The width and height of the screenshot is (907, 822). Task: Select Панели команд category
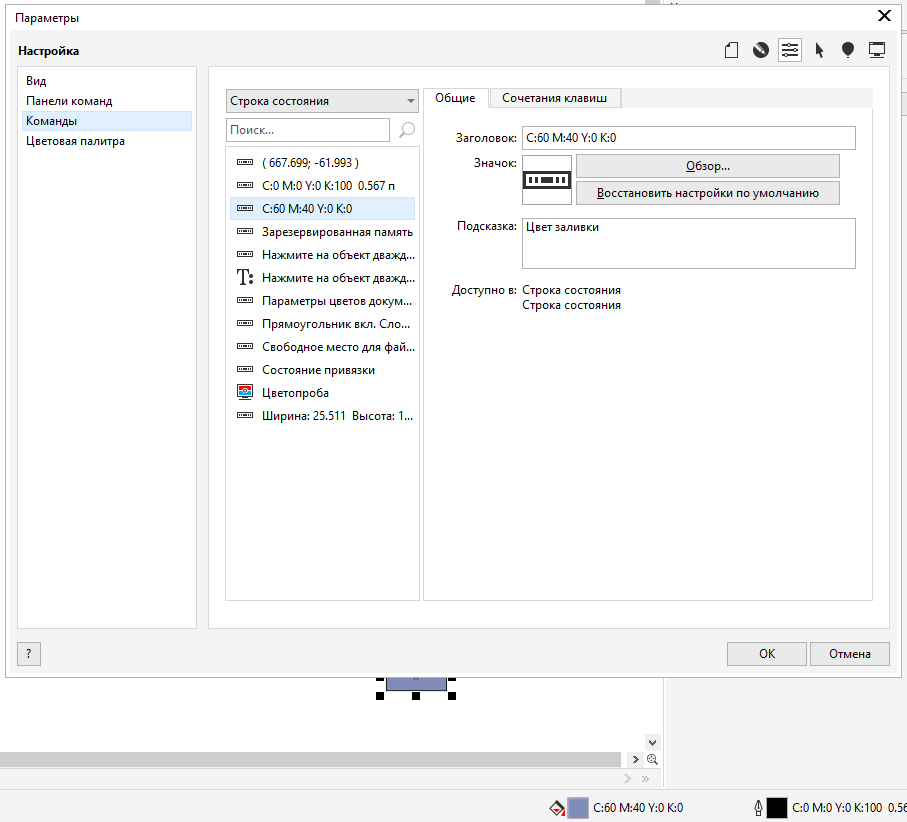107,101
